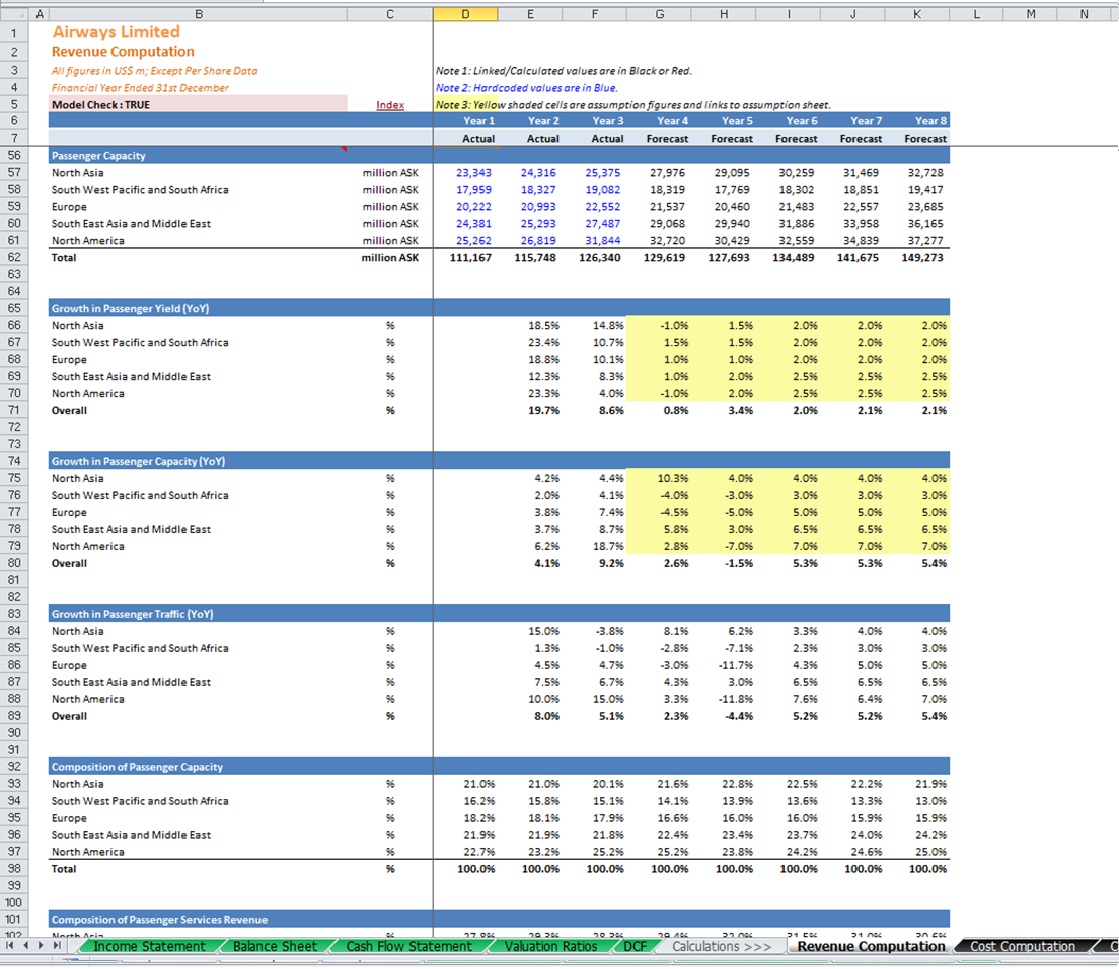Image resolution: width=1119 pixels, height=969 pixels.
Task: Select row 71 header
Action: tap(14, 410)
